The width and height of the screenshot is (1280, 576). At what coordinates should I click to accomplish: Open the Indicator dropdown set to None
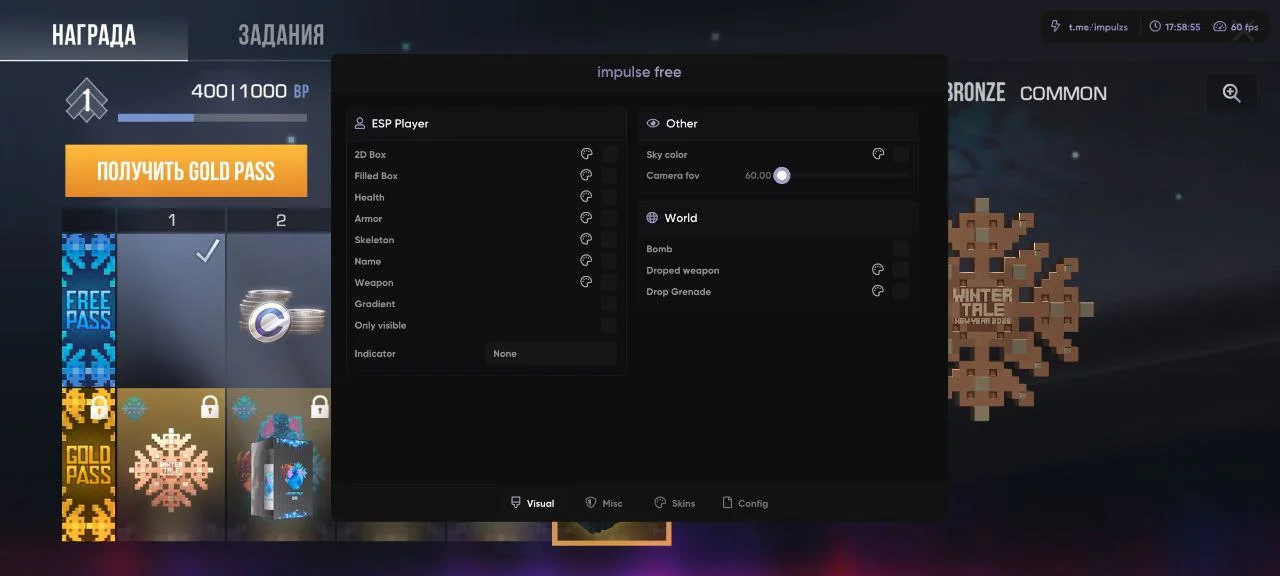[x=552, y=353]
